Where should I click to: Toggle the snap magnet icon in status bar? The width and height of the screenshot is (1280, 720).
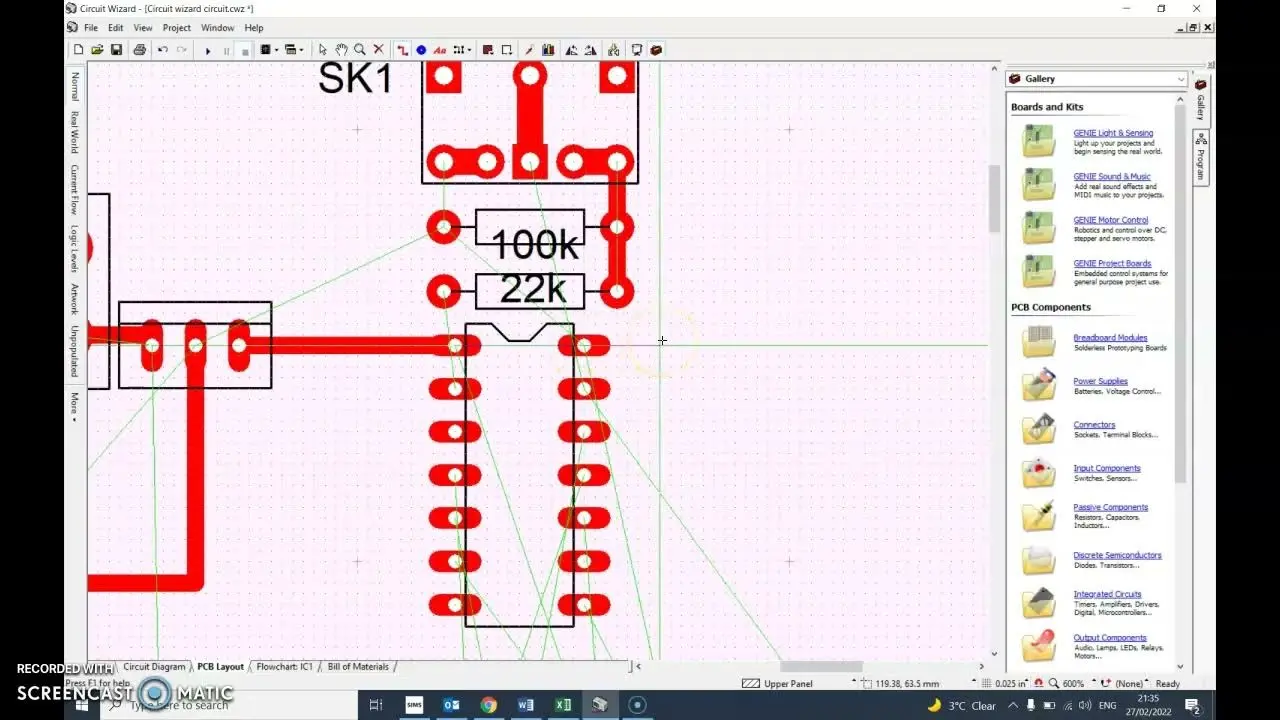click(x=1039, y=683)
